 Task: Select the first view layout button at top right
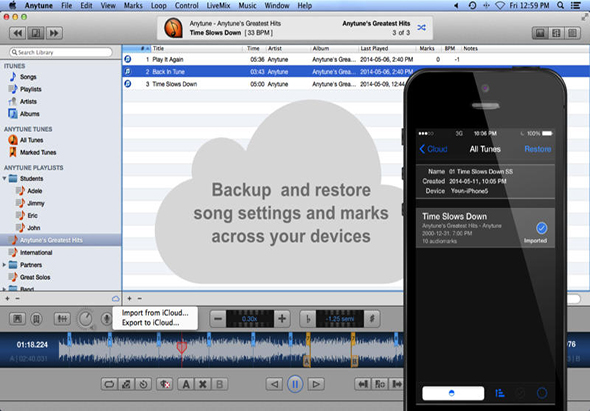tap(540, 33)
